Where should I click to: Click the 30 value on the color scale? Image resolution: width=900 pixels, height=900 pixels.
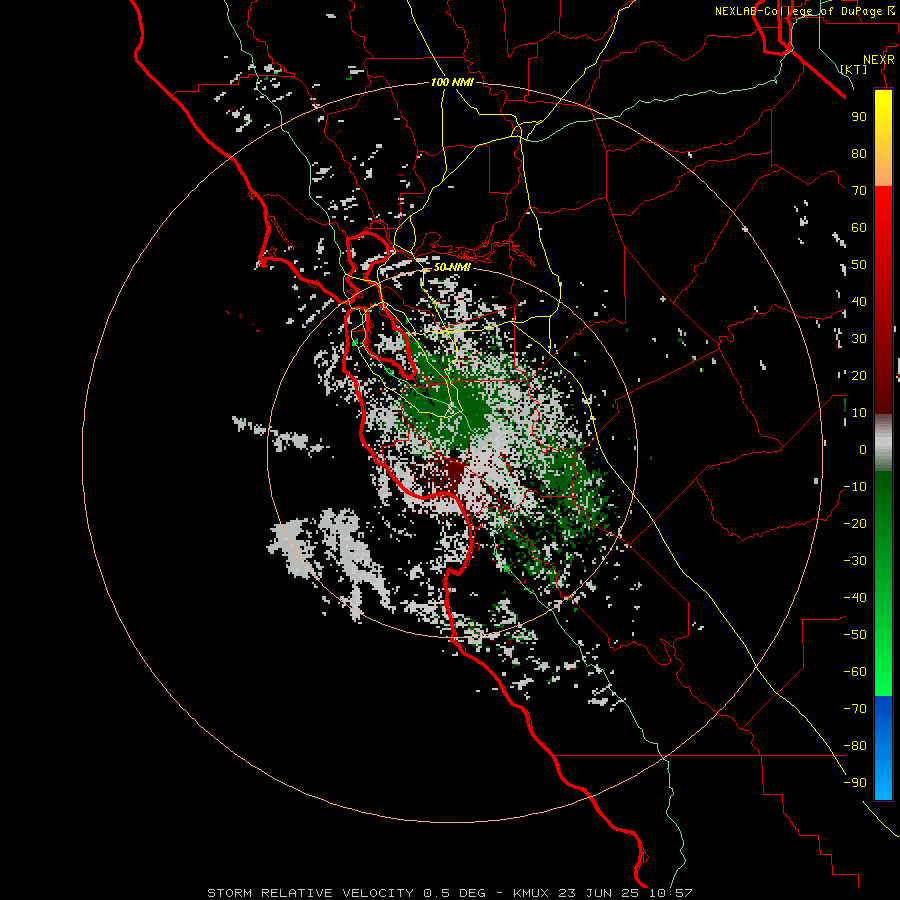pyautogui.click(x=859, y=339)
